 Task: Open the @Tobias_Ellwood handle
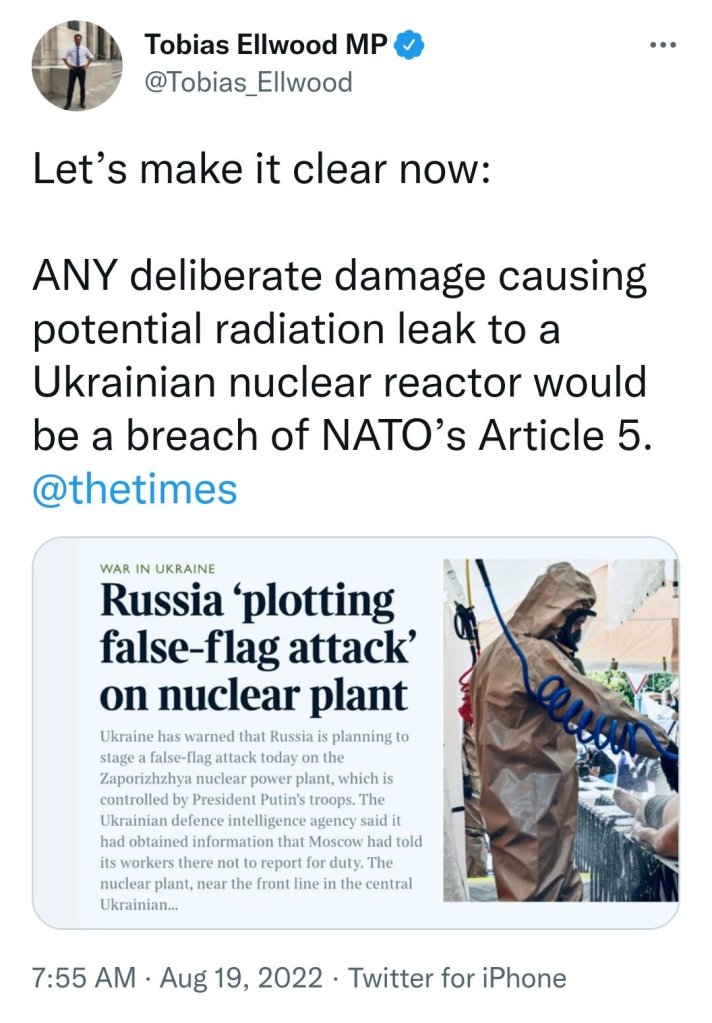[249, 82]
